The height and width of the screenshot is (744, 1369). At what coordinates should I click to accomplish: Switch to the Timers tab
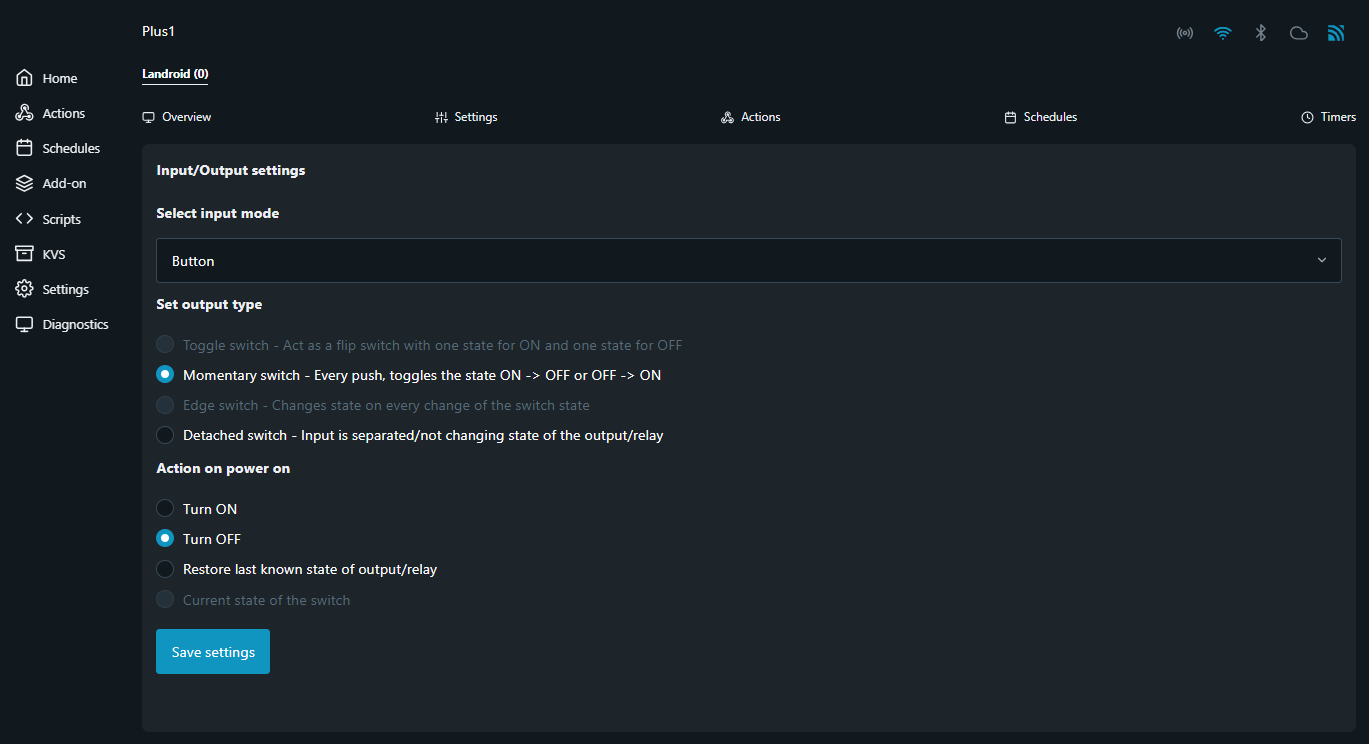click(1328, 117)
